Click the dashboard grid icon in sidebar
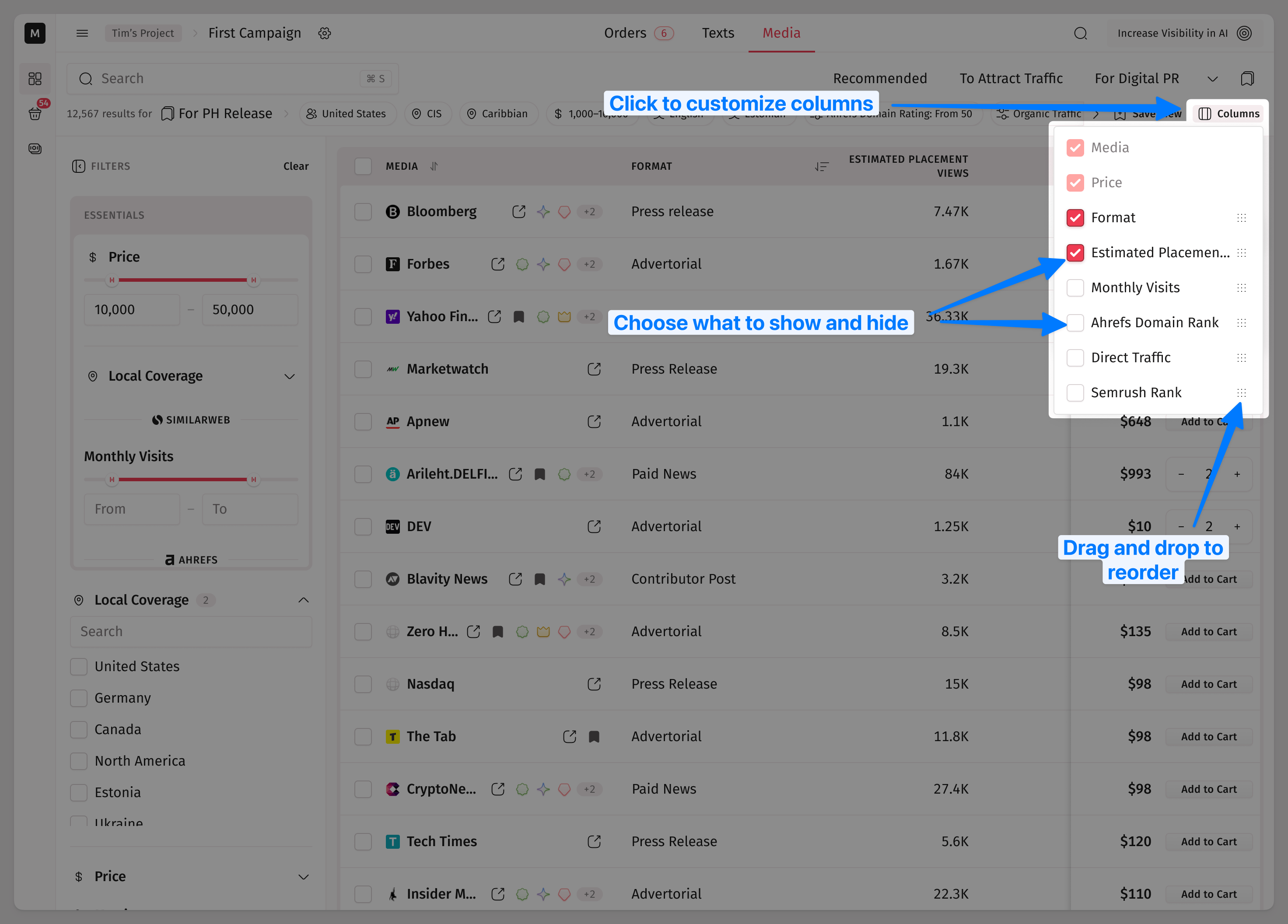This screenshot has height=924, width=1288. point(35,78)
